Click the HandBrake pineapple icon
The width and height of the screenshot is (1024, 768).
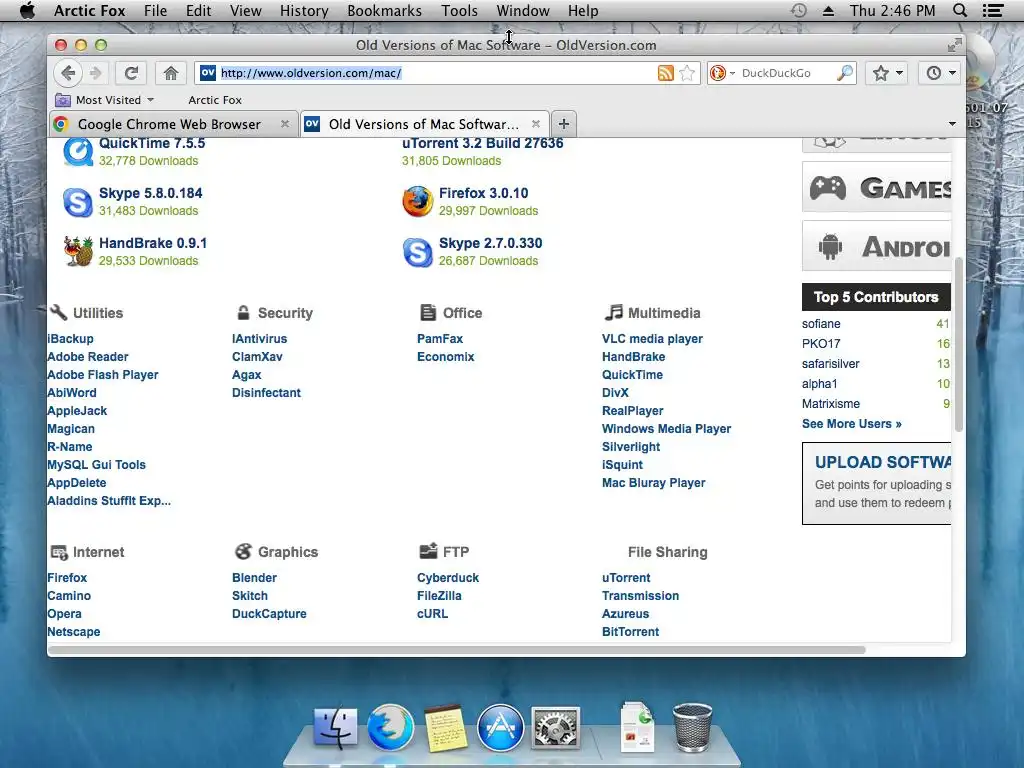pyautogui.click(x=78, y=251)
